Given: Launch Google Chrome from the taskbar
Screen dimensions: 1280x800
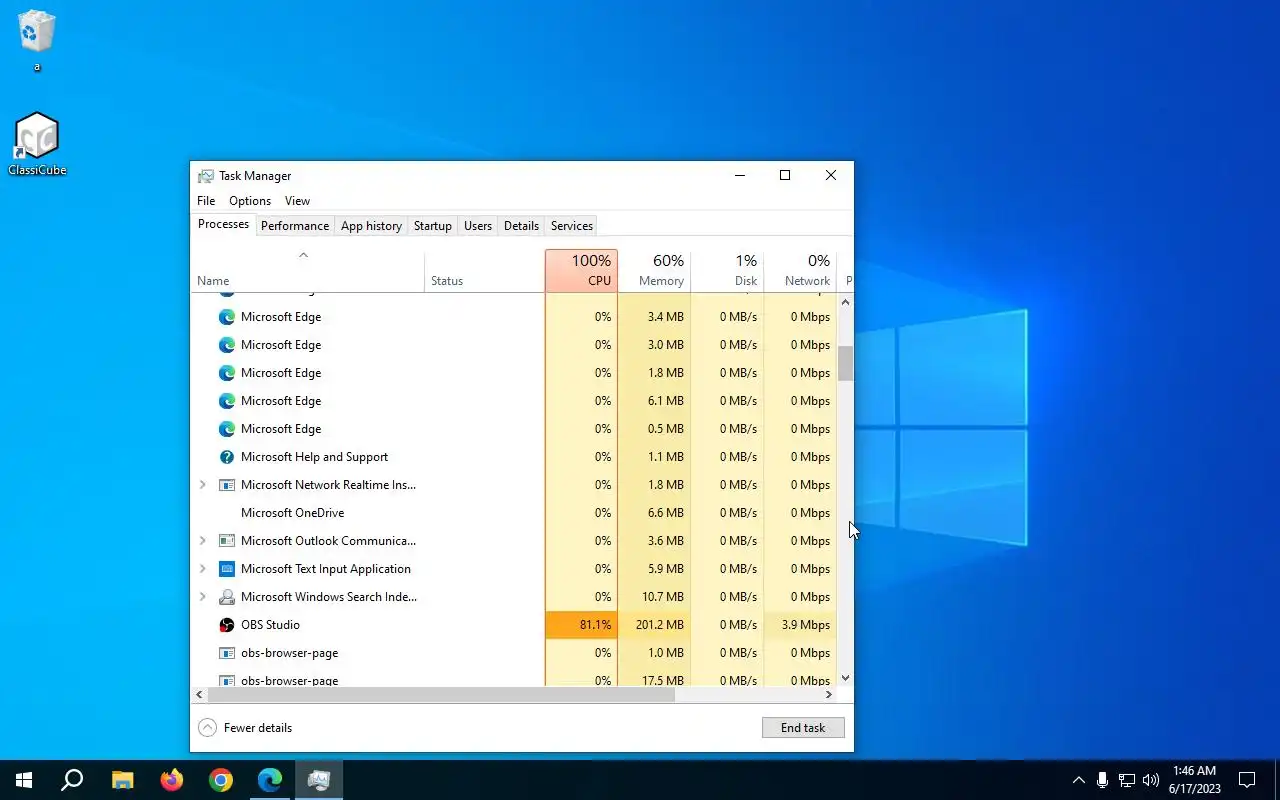Looking at the screenshot, I should point(221,780).
